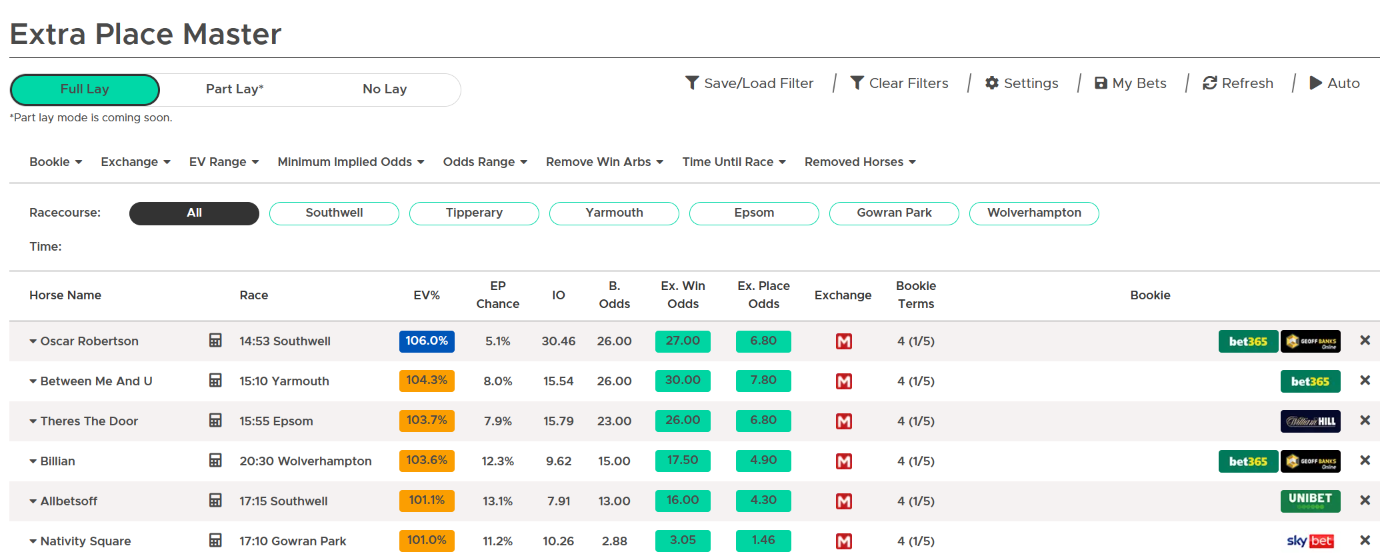Filter by Wolverhampton racecourse

[x=1034, y=213]
